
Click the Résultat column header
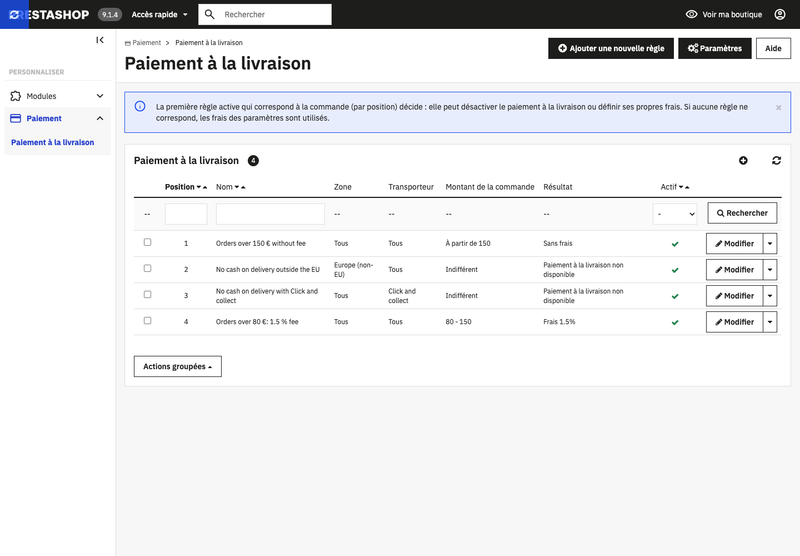(558, 187)
